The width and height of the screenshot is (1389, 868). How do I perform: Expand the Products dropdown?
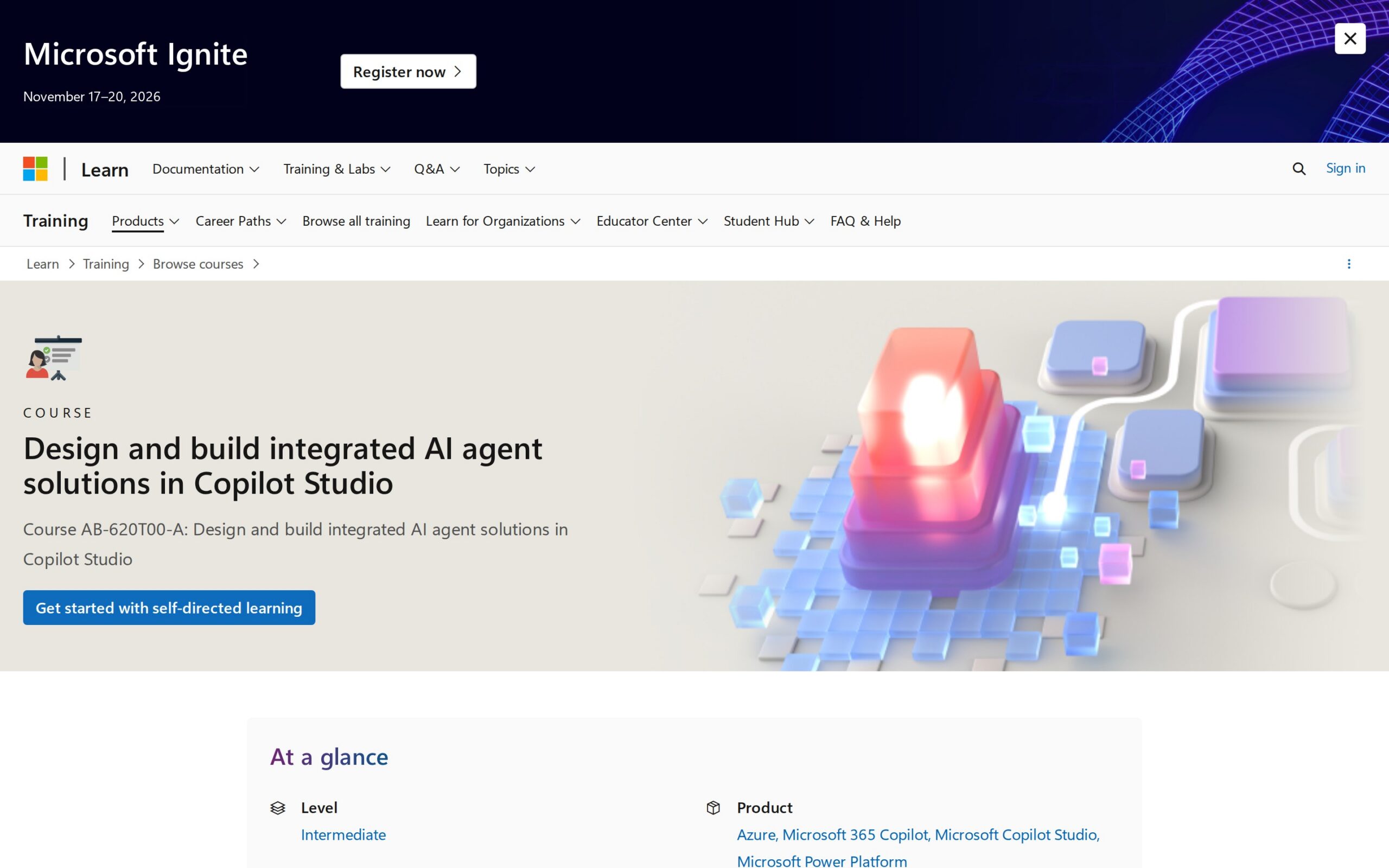(x=146, y=221)
